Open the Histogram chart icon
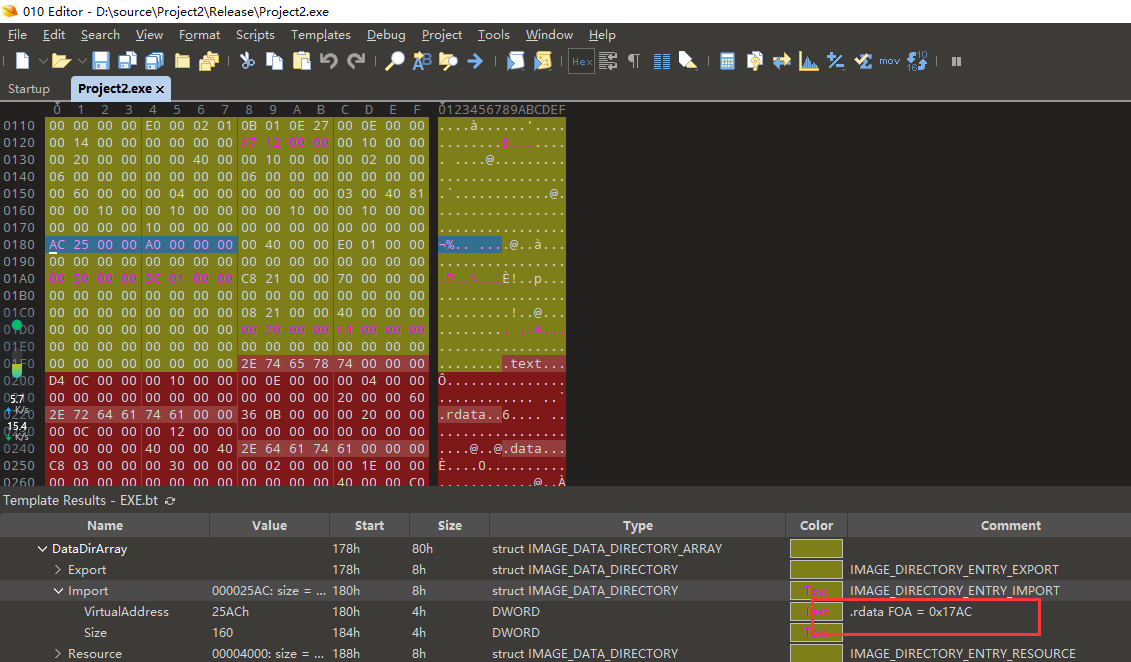The height and width of the screenshot is (662, 1131). click(809, 61)
